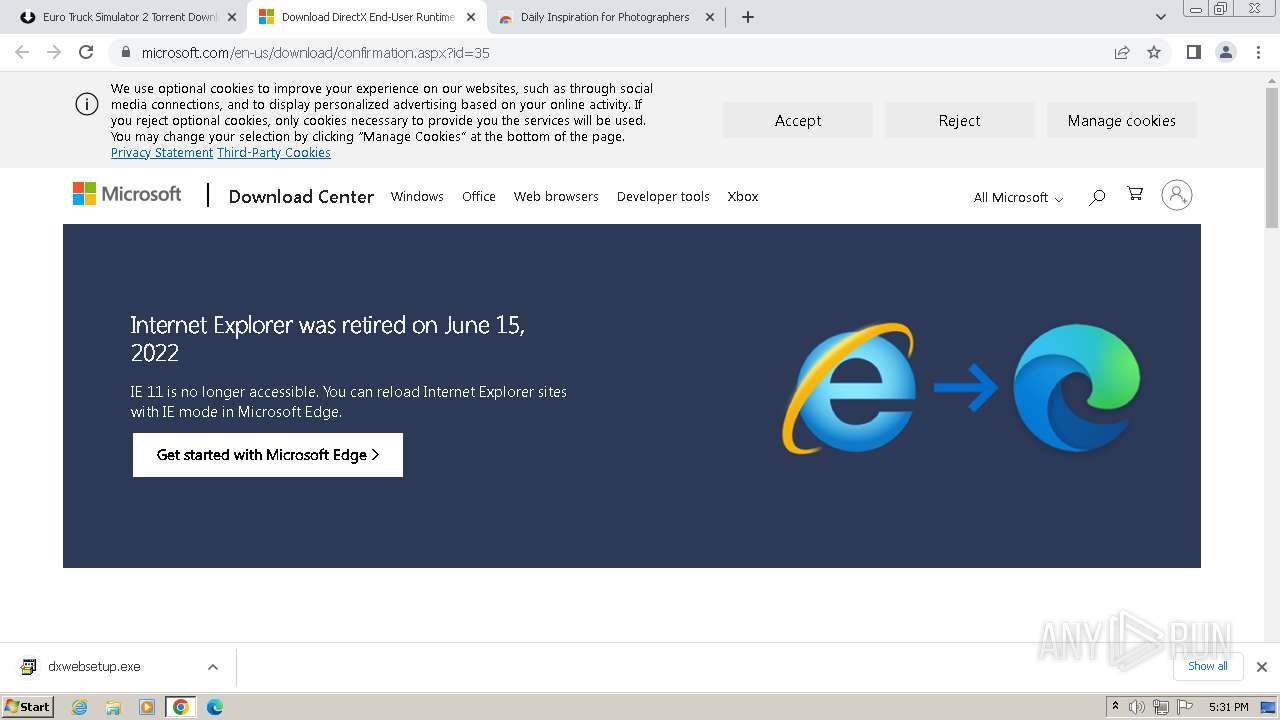The height and width of the screenshot is (720, 1280).
Task: Show all downloads
Action: click(x=1208, y=667)
